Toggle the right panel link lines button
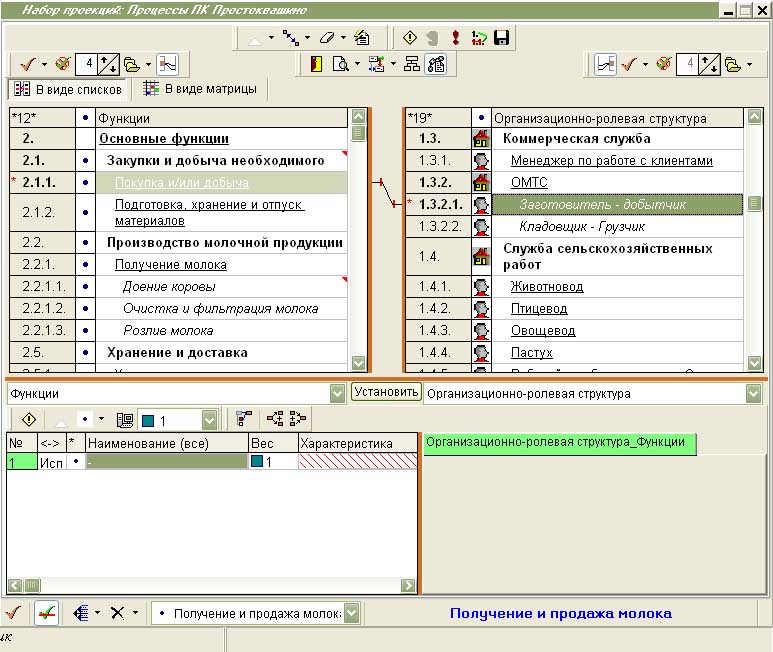The width and height of the screenshot is (773, 652). pyautogui.click(x=605, y=64)
